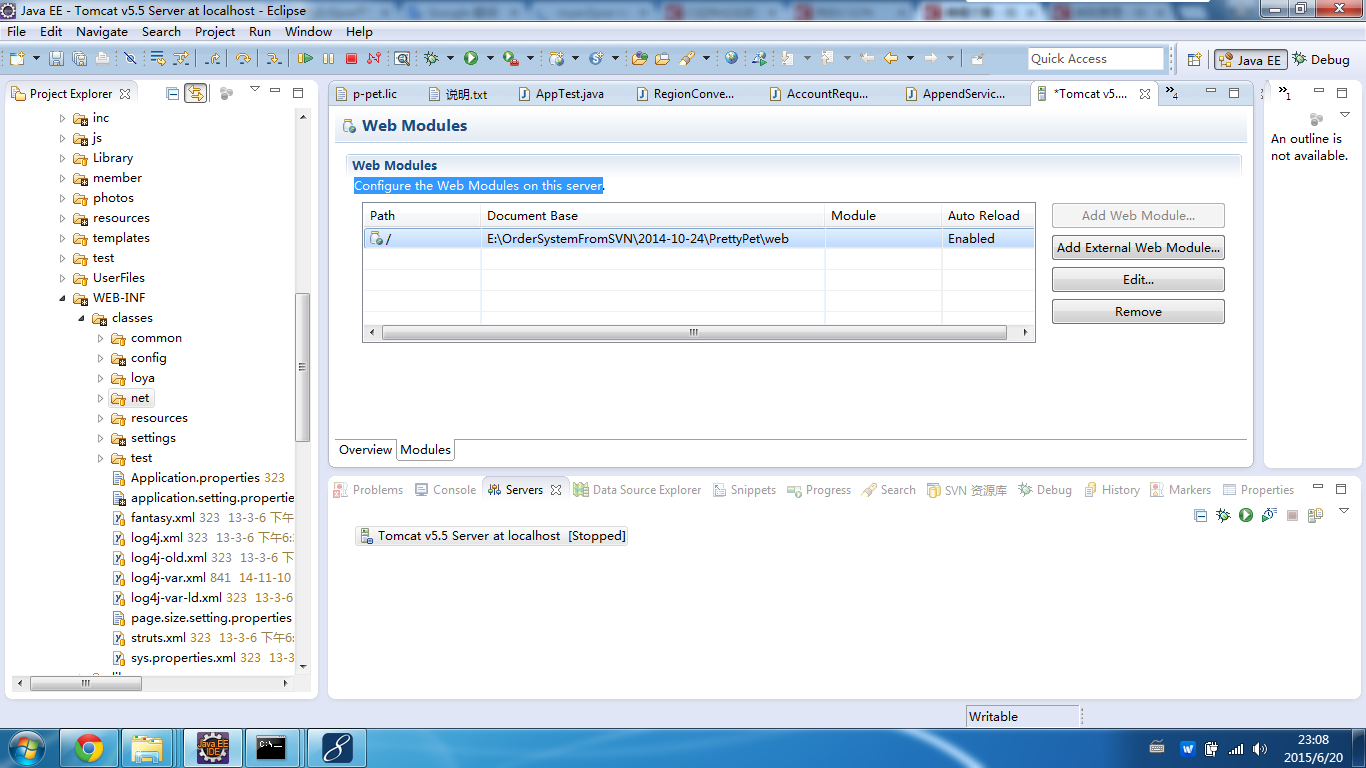Open the Eclipse Java EE IDE taskbar icon
This screenshot has width=1366, height=768.
pyautogui.click(x=212, y=747)
